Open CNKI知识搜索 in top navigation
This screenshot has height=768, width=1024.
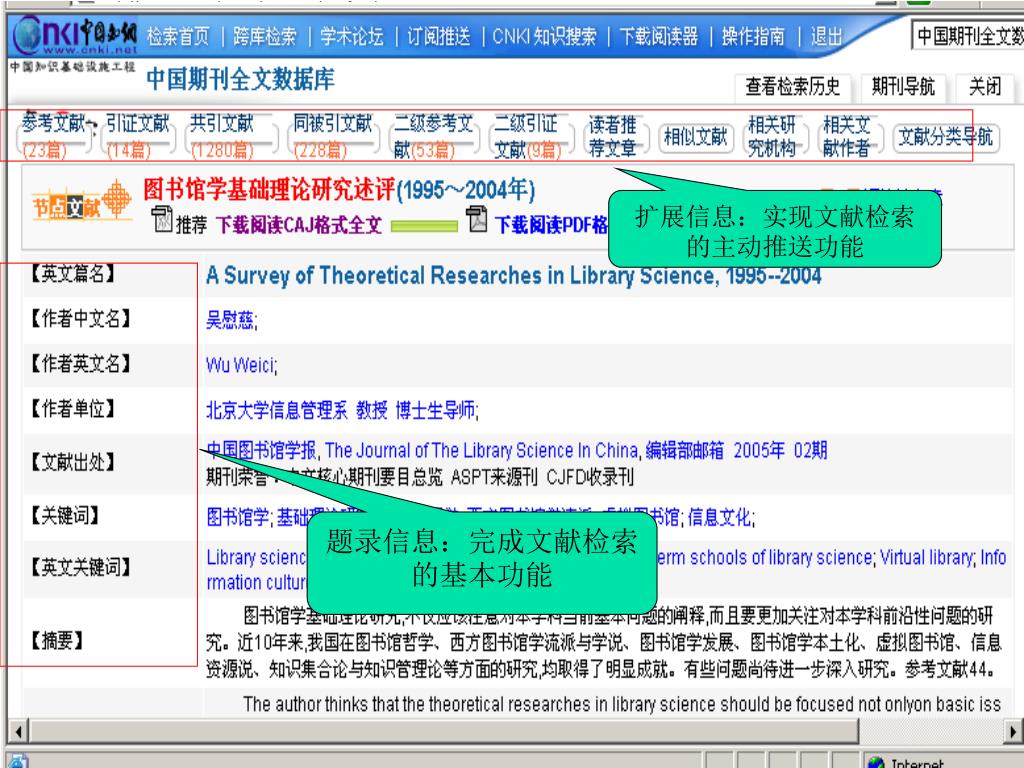click(x=544, y=36)
